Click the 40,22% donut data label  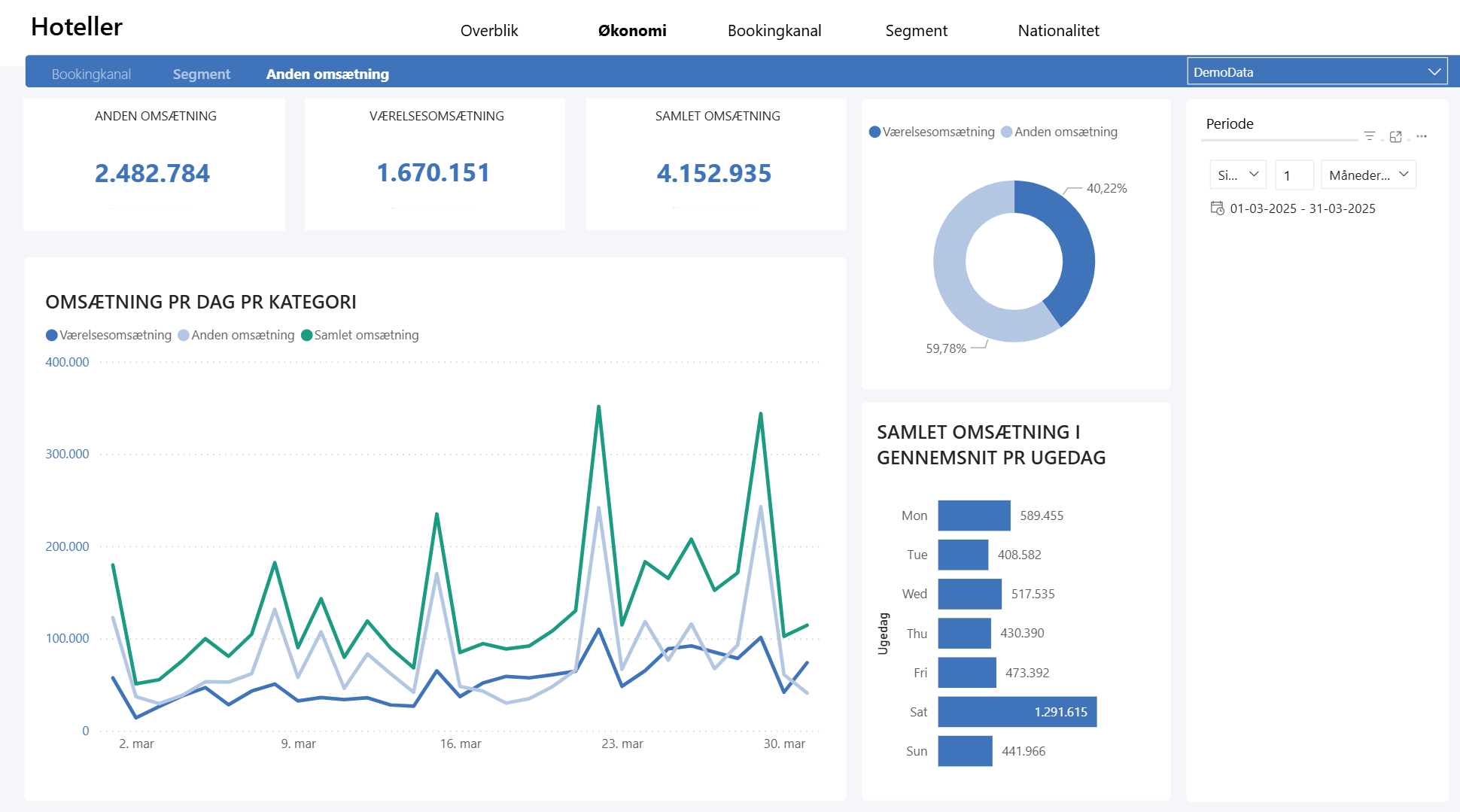[1106, 188]
